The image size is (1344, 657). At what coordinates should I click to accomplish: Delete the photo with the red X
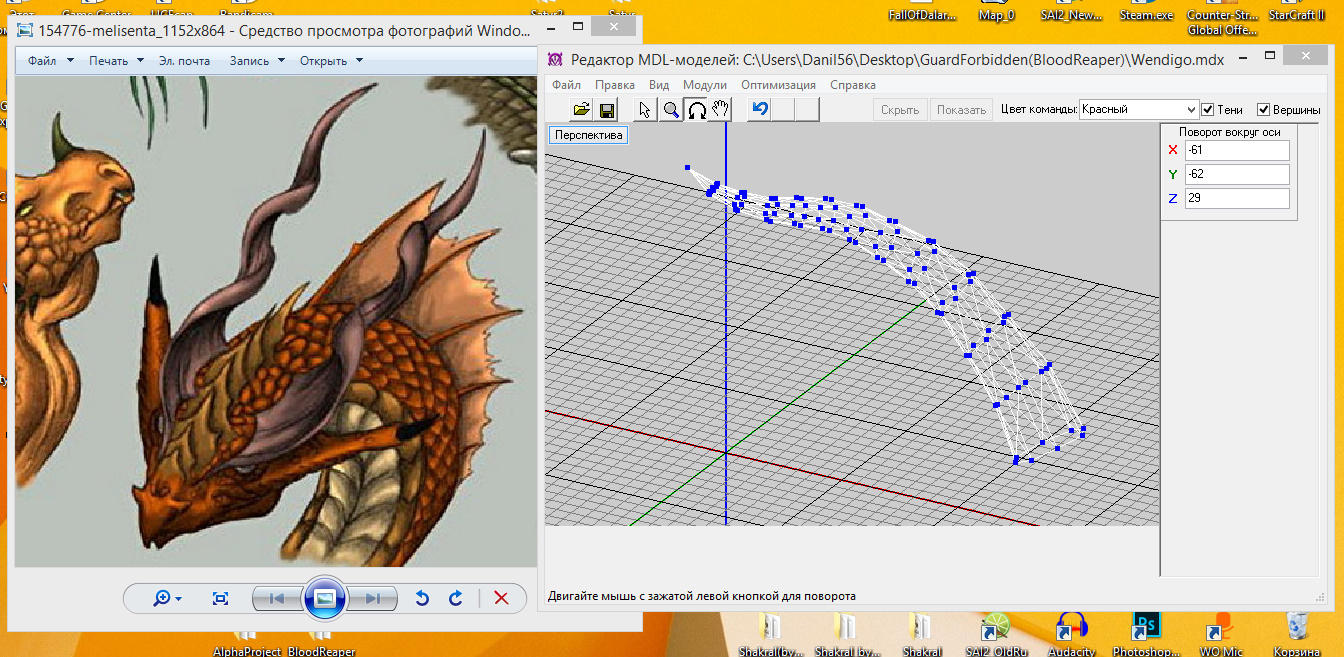coord(502,598)
